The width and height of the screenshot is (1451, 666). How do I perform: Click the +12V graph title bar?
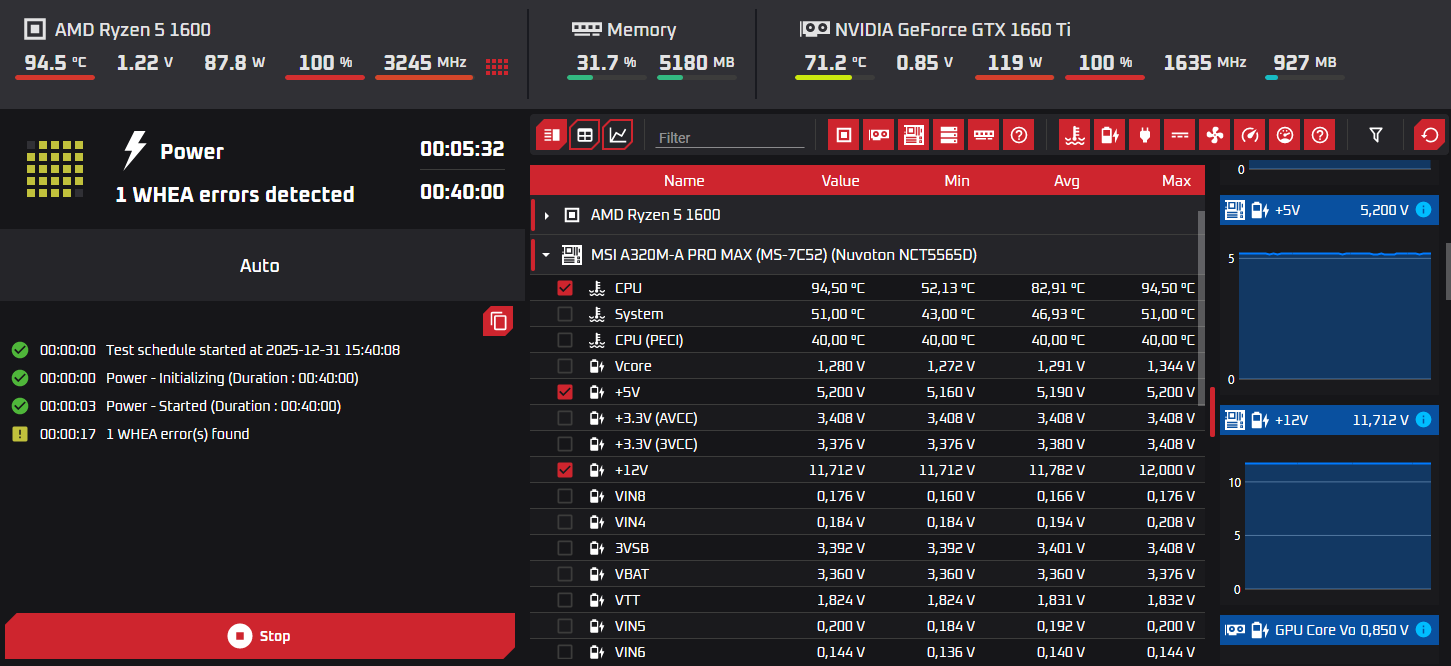[1329, 420]
